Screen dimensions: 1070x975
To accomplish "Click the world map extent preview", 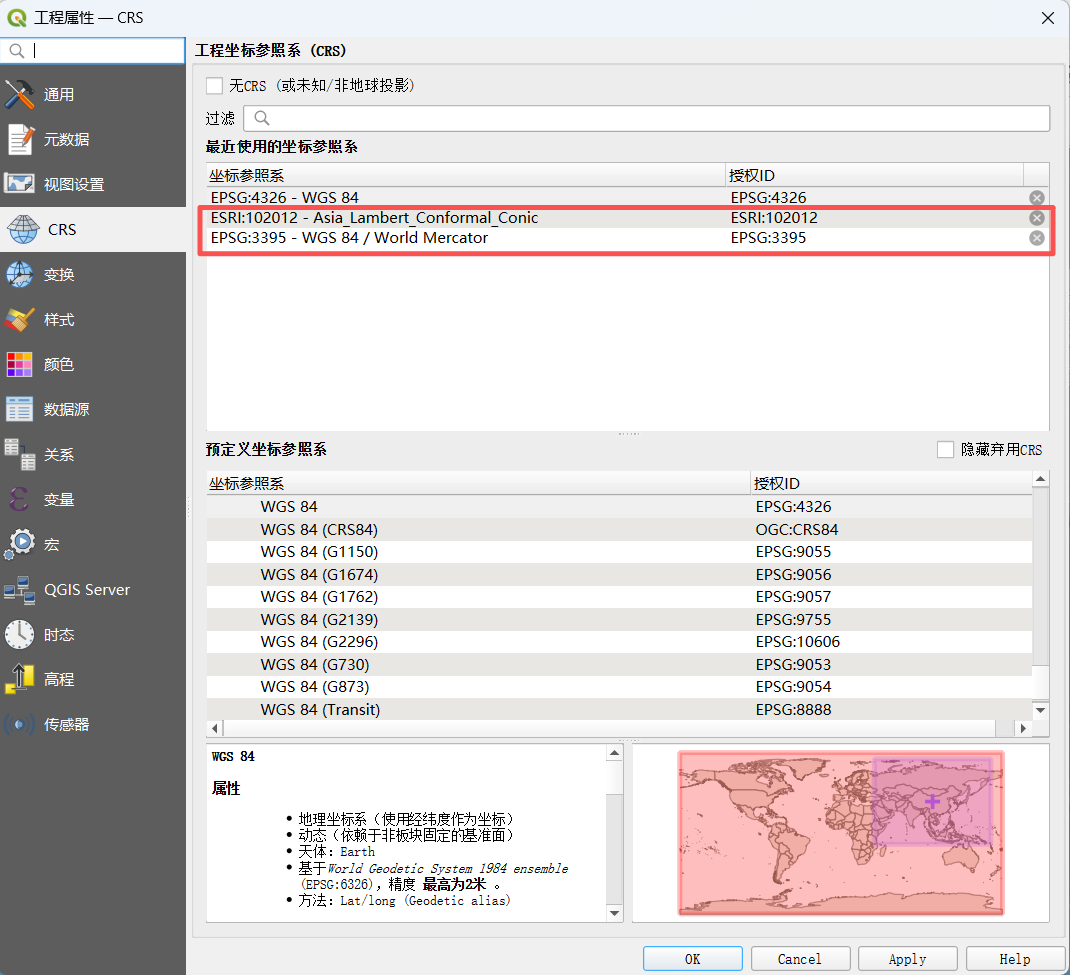I will point(841,832).
